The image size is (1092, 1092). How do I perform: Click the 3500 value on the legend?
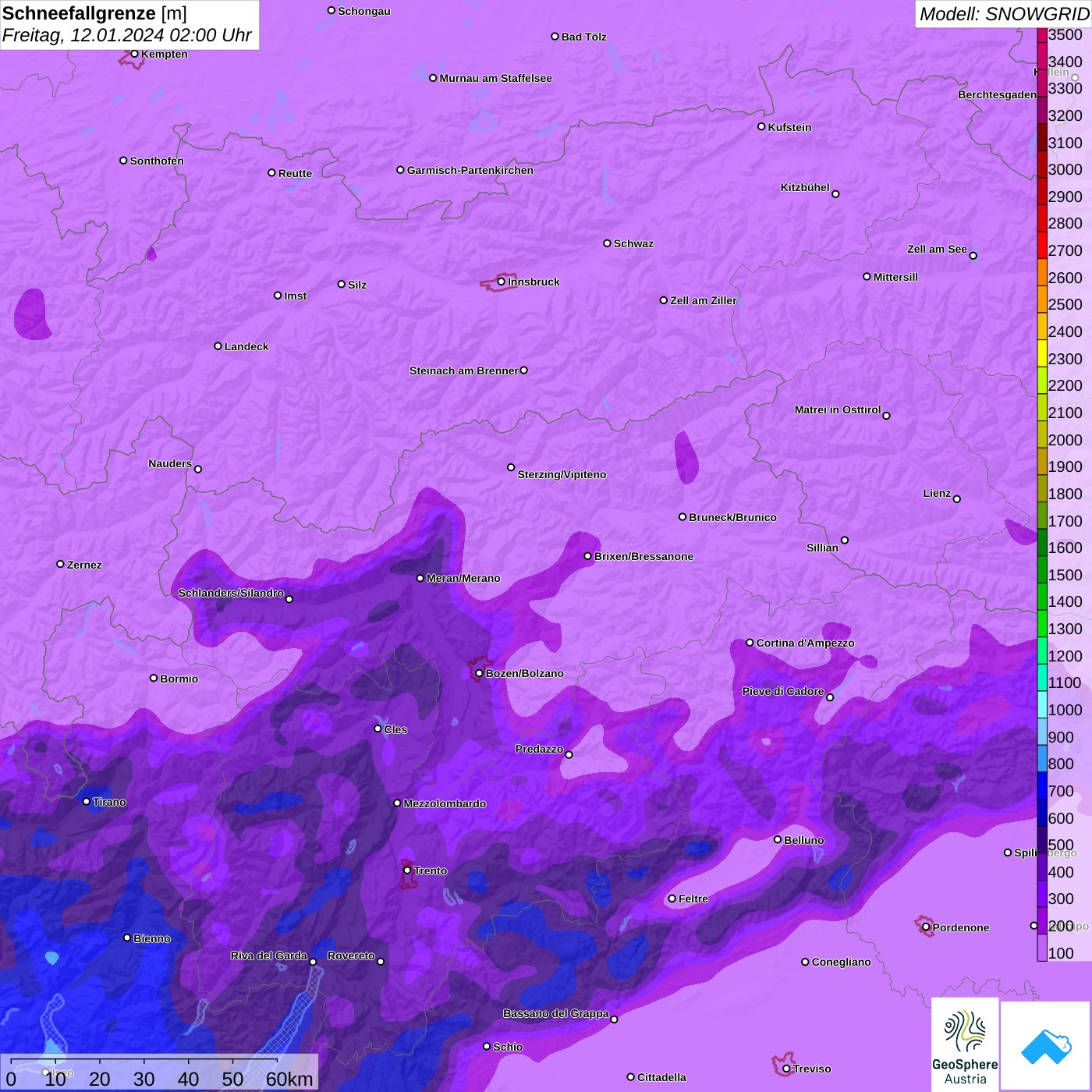1065,34
